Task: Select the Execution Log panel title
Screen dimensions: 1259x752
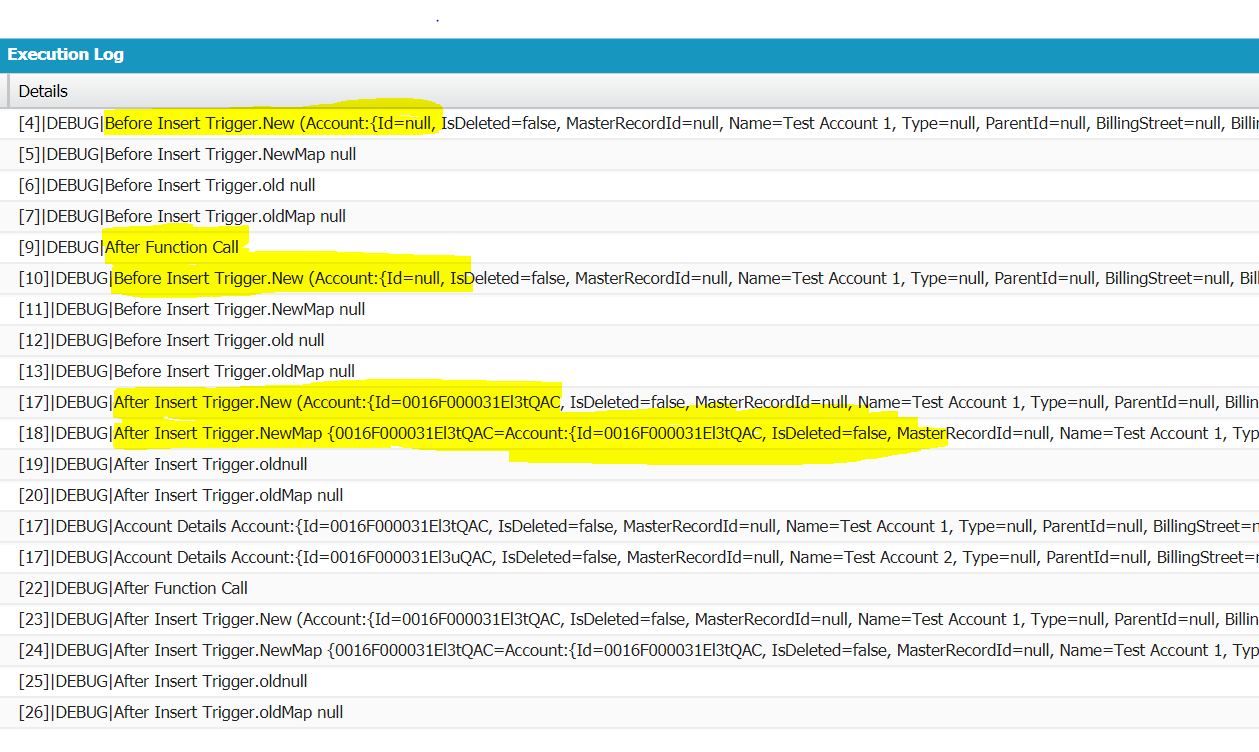Action: (x=66, y=55)
